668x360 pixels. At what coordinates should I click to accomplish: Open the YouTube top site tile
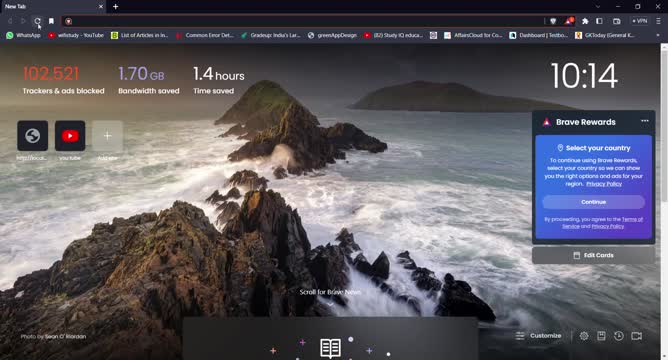point(70,136)
